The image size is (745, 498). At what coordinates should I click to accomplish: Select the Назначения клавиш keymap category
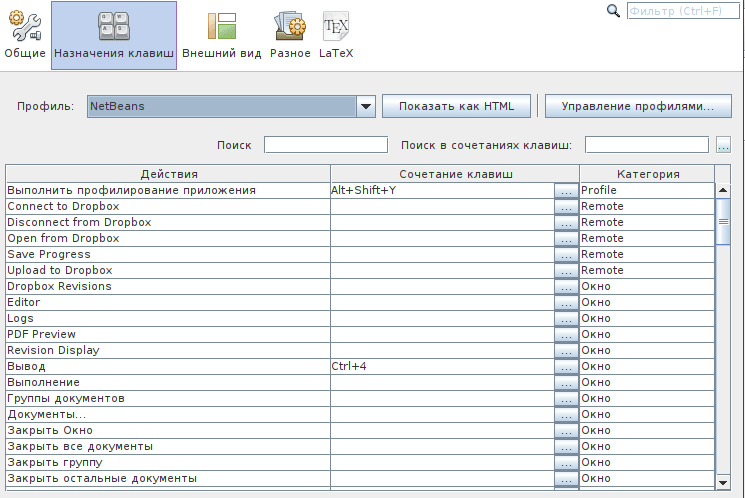[x=114, y=35]
